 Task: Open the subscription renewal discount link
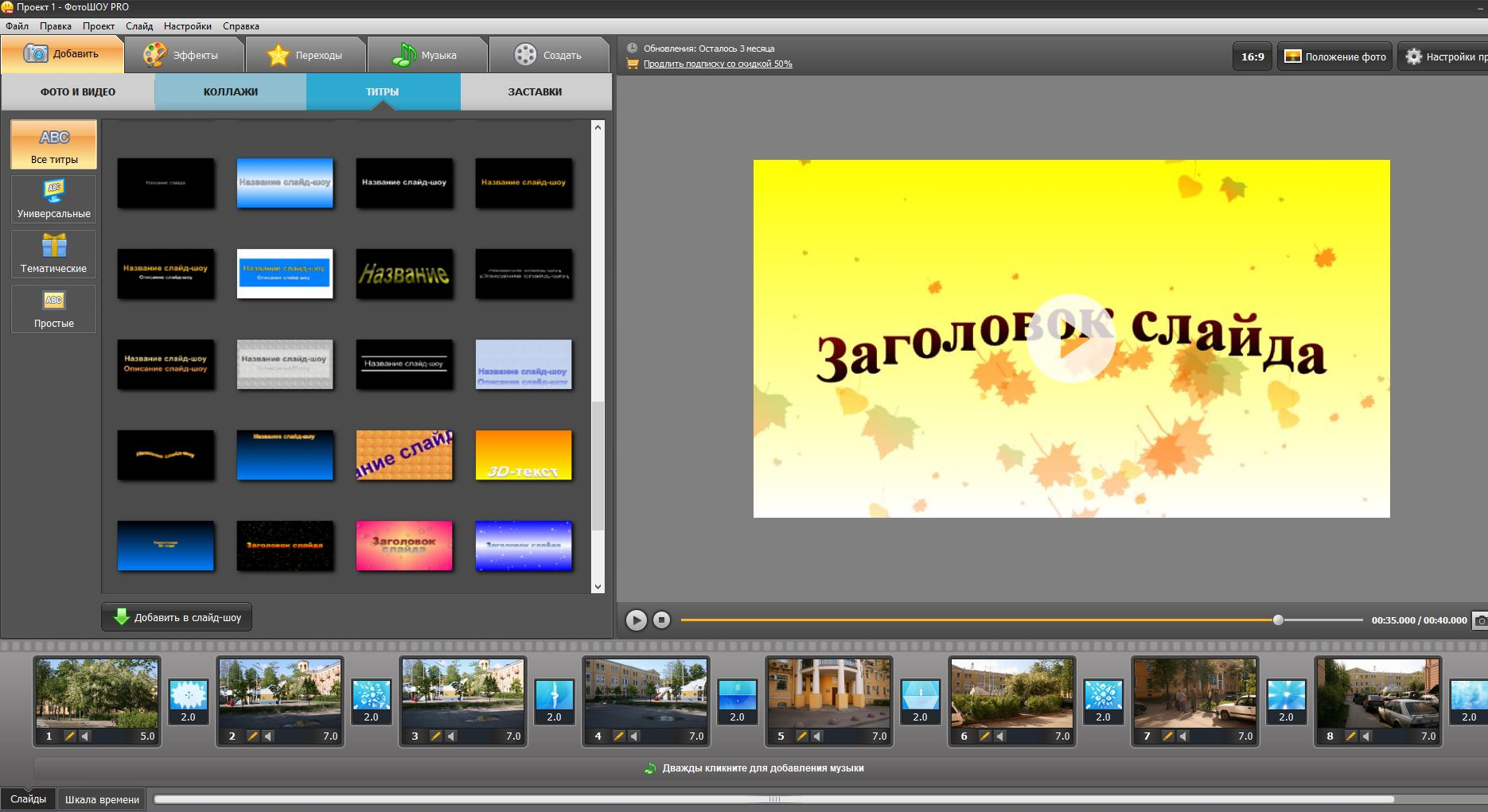pyautogui.click(x=718, y=64)
